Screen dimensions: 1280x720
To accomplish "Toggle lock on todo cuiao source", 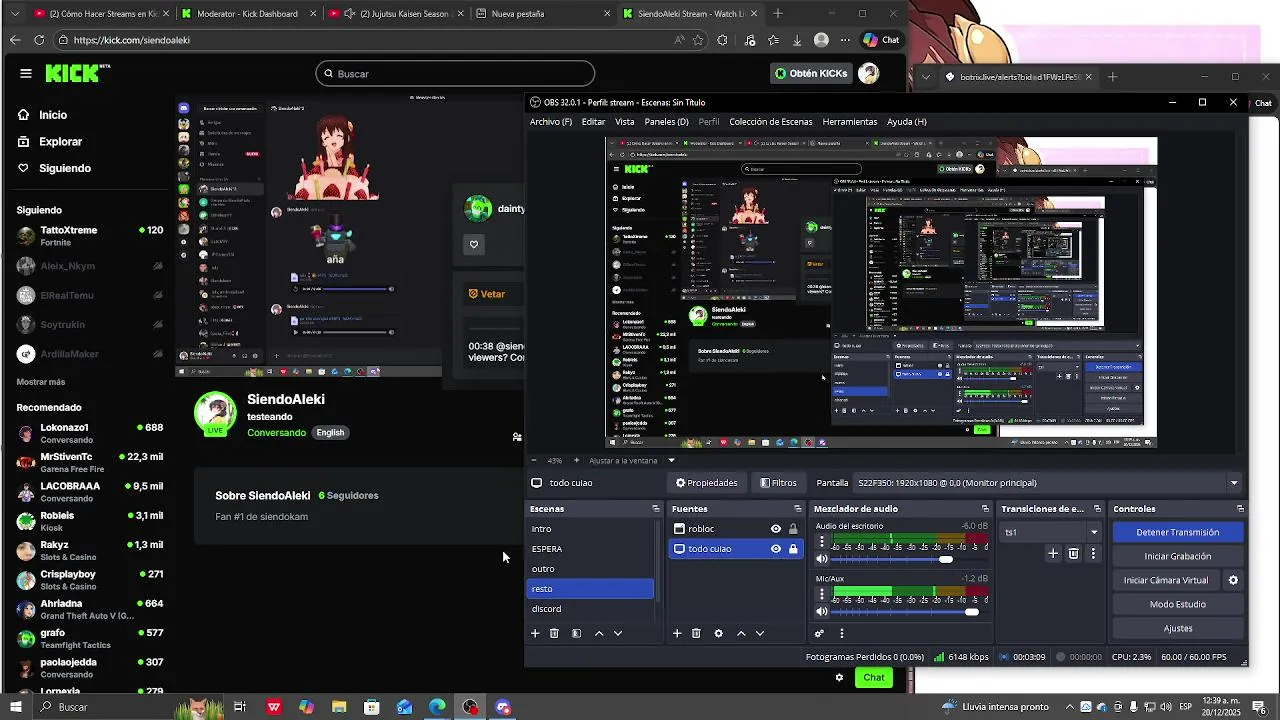I will tap(793, 549).
